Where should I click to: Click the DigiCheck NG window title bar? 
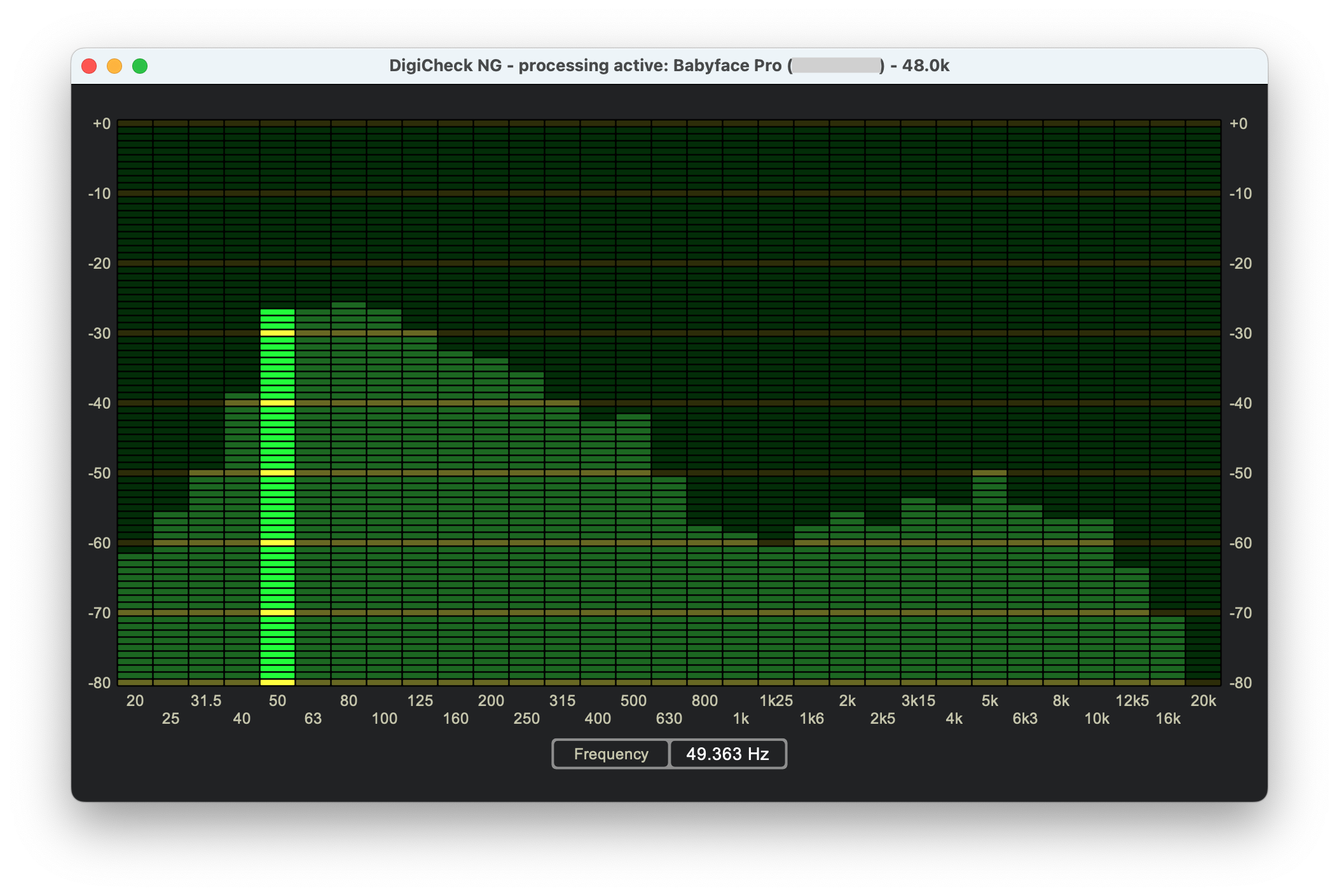tap(669, 66)
